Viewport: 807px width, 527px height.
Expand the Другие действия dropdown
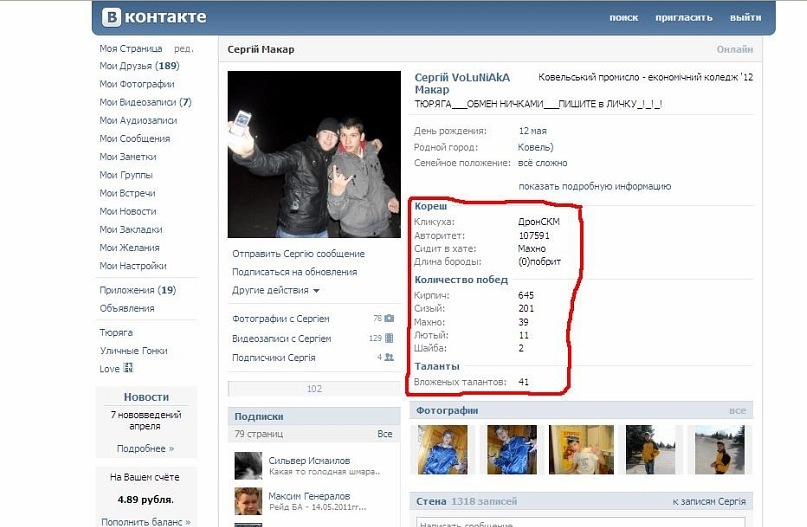tap(275, 290)
